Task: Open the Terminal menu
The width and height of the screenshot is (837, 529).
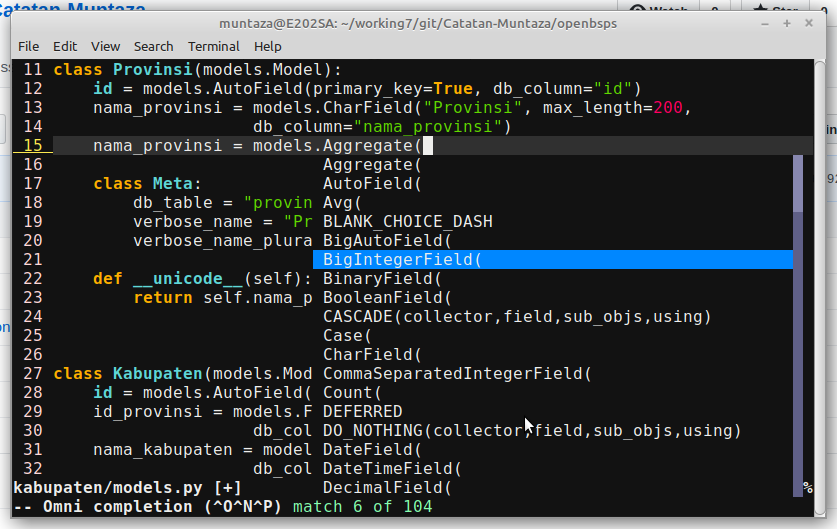Action: (214, 46)
